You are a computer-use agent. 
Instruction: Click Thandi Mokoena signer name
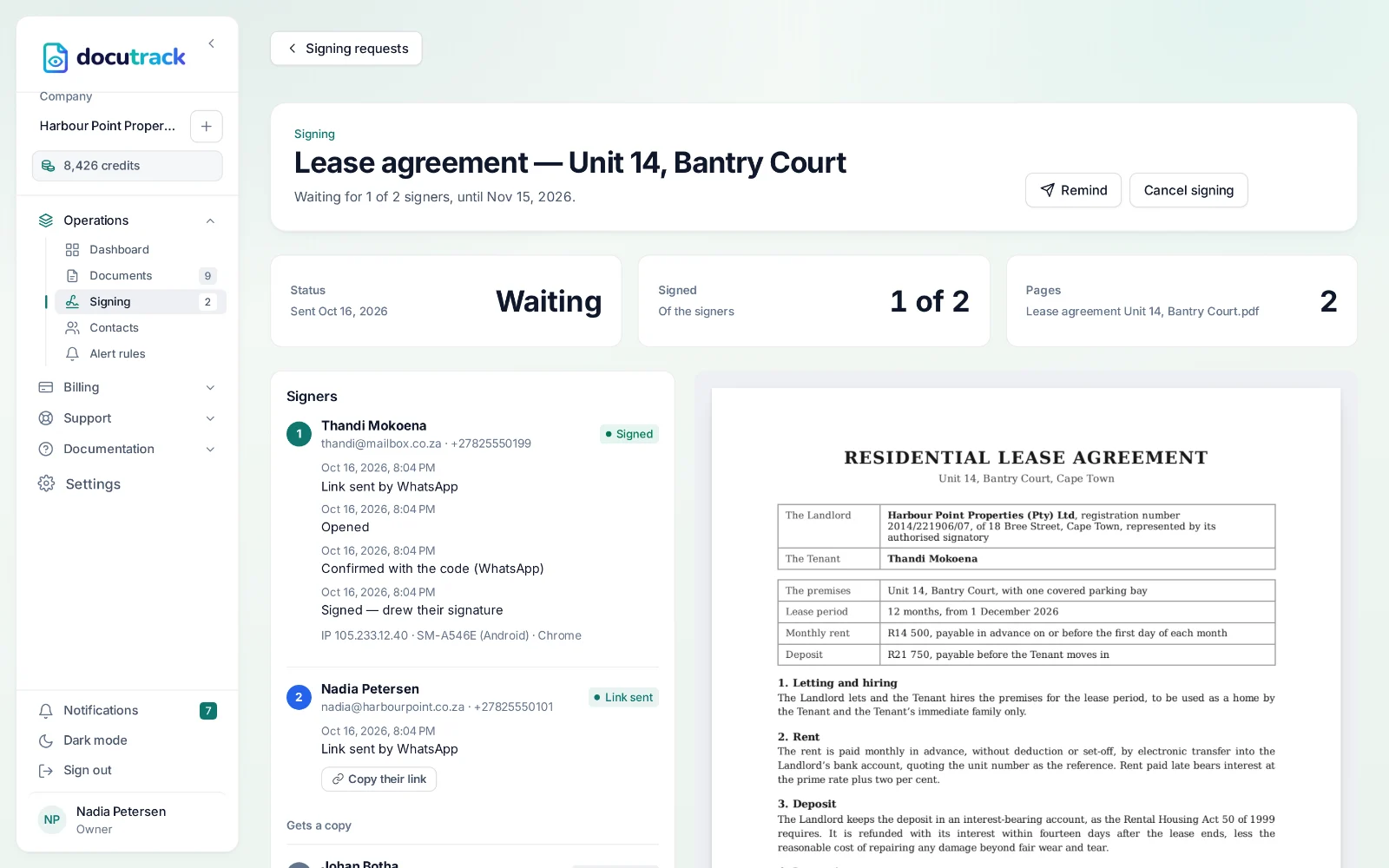(373, 425)
